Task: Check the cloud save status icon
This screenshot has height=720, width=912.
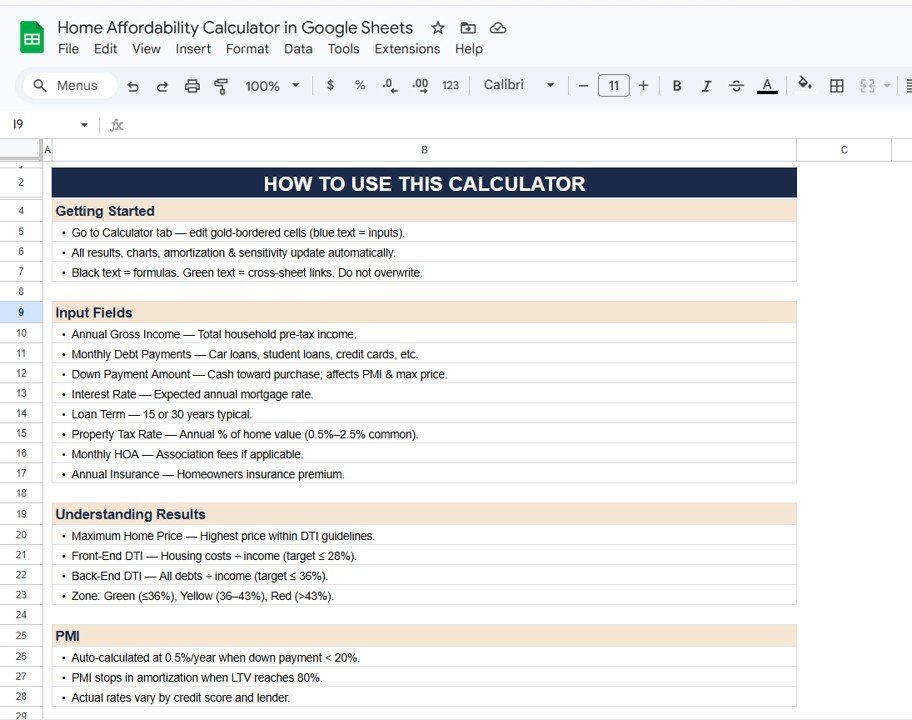Action: pos(498,28)
